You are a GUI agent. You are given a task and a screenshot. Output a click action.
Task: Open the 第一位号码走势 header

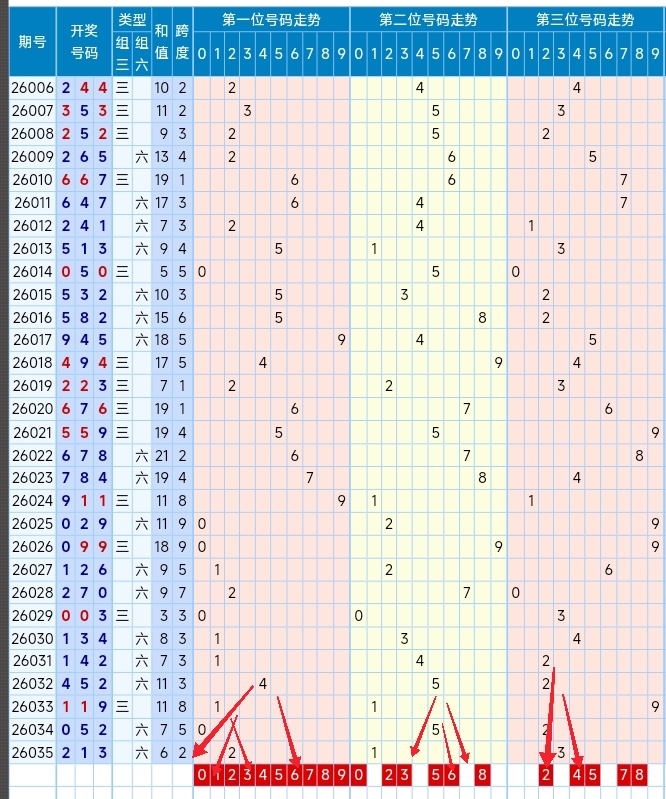(x=272, y=20)
